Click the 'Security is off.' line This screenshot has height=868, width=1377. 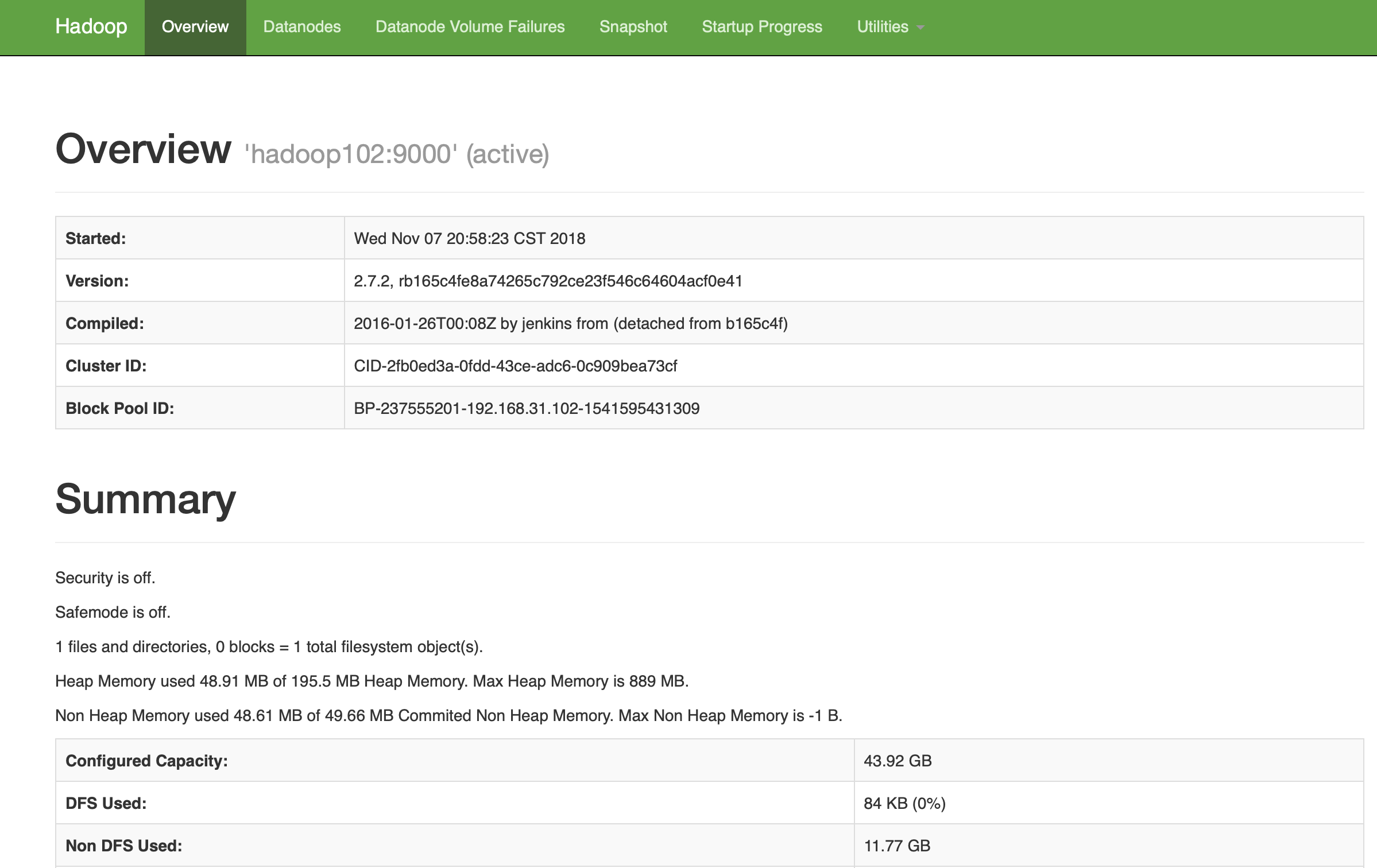105,578
